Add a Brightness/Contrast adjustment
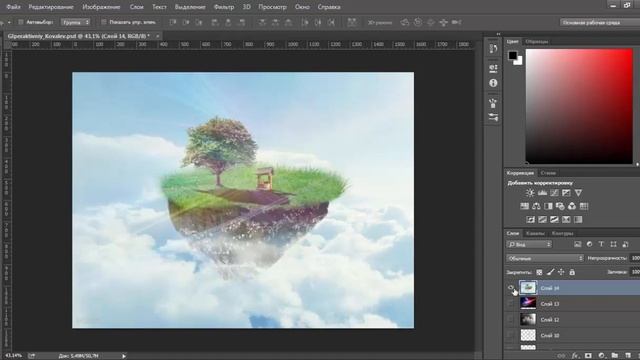The width and height of the screenshot is (640, 360). tap(530, 193)
